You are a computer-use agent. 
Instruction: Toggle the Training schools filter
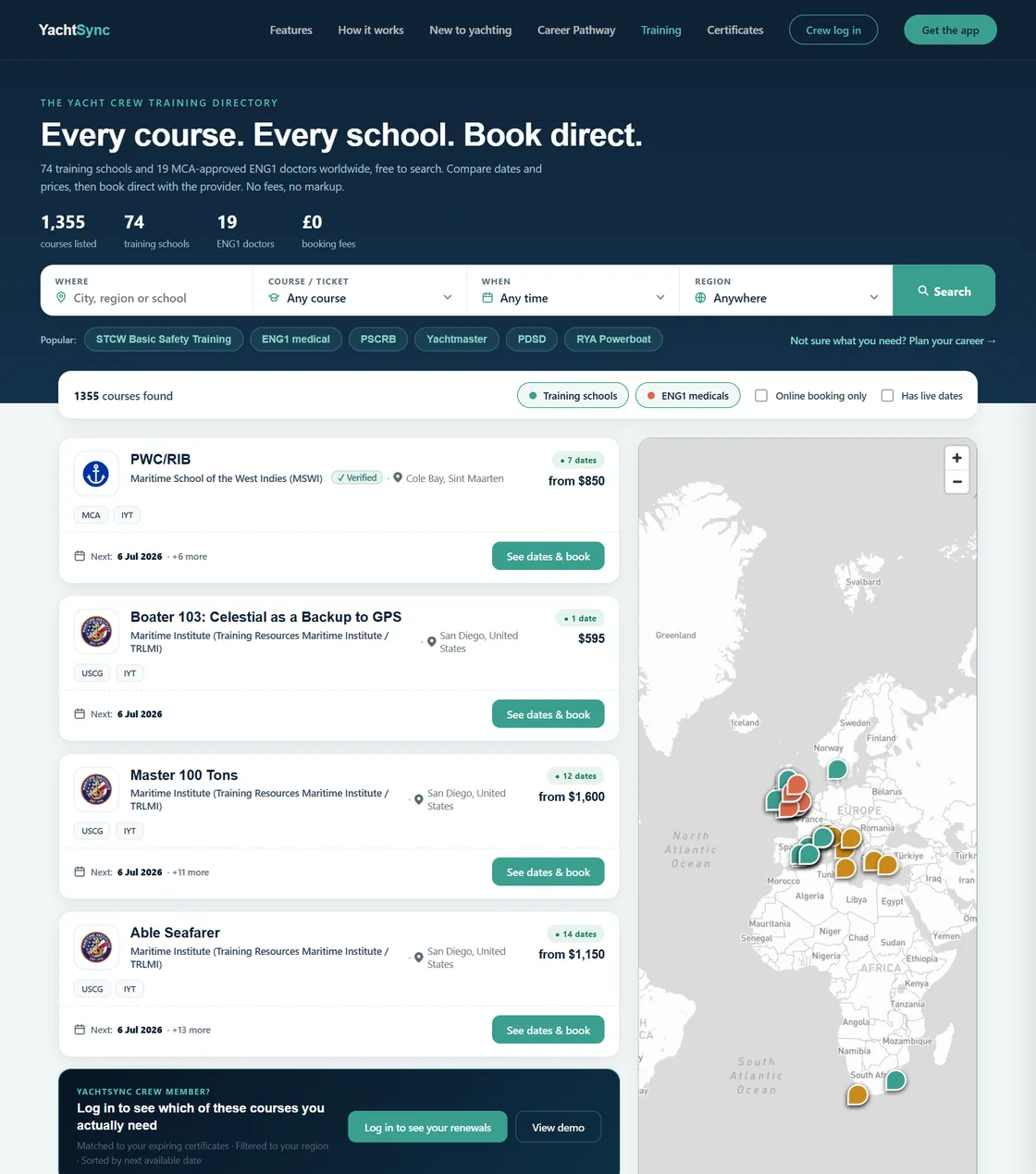point(573,395)
